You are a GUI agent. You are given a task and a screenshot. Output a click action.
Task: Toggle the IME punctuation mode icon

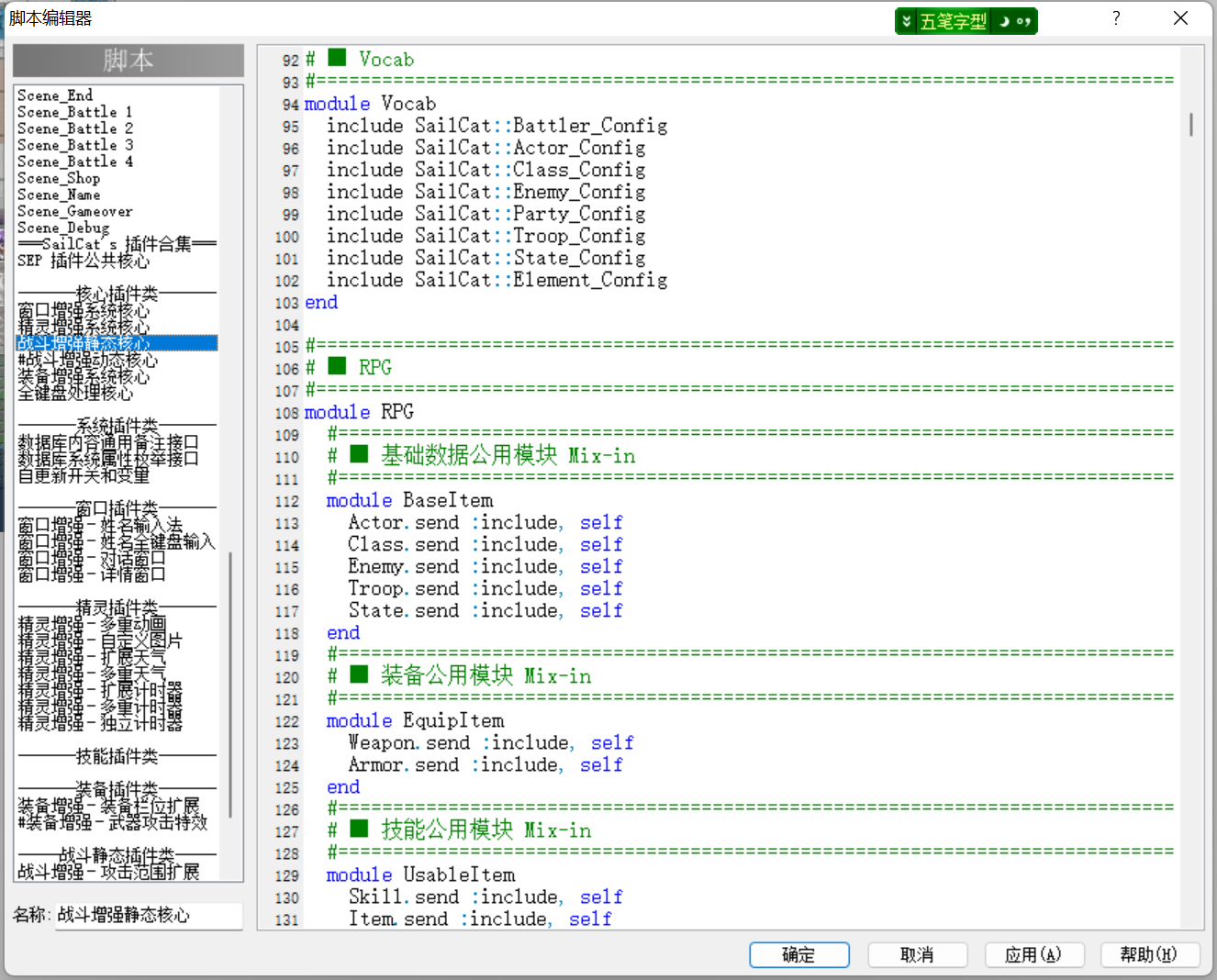tap(1023, 21)
